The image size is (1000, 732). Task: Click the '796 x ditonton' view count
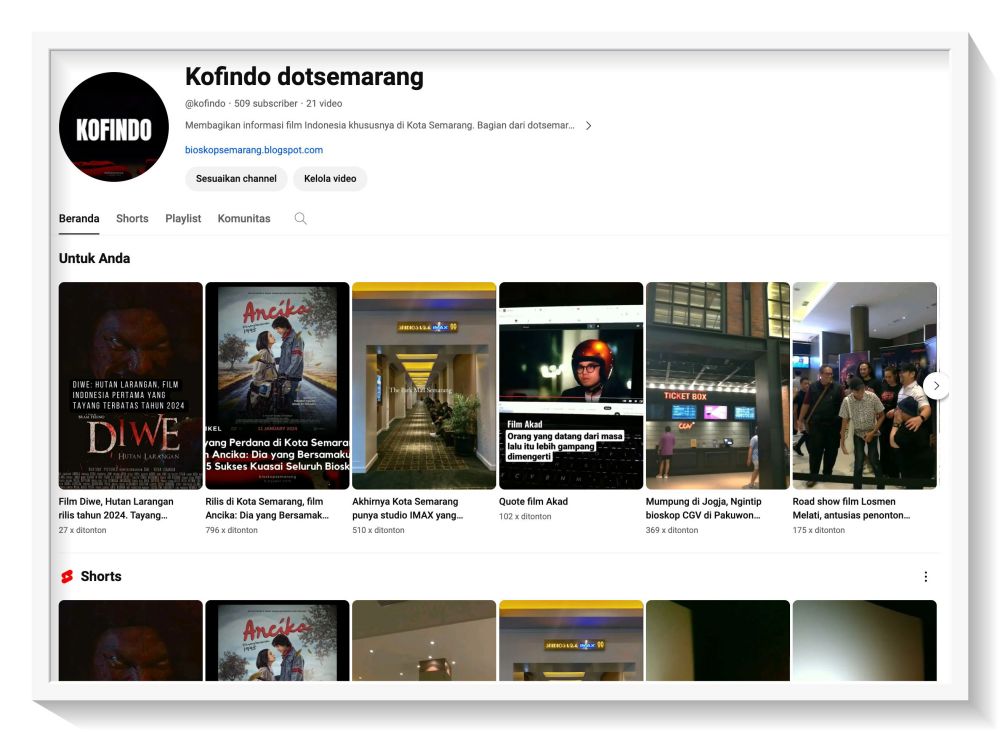tap(232, 530)
